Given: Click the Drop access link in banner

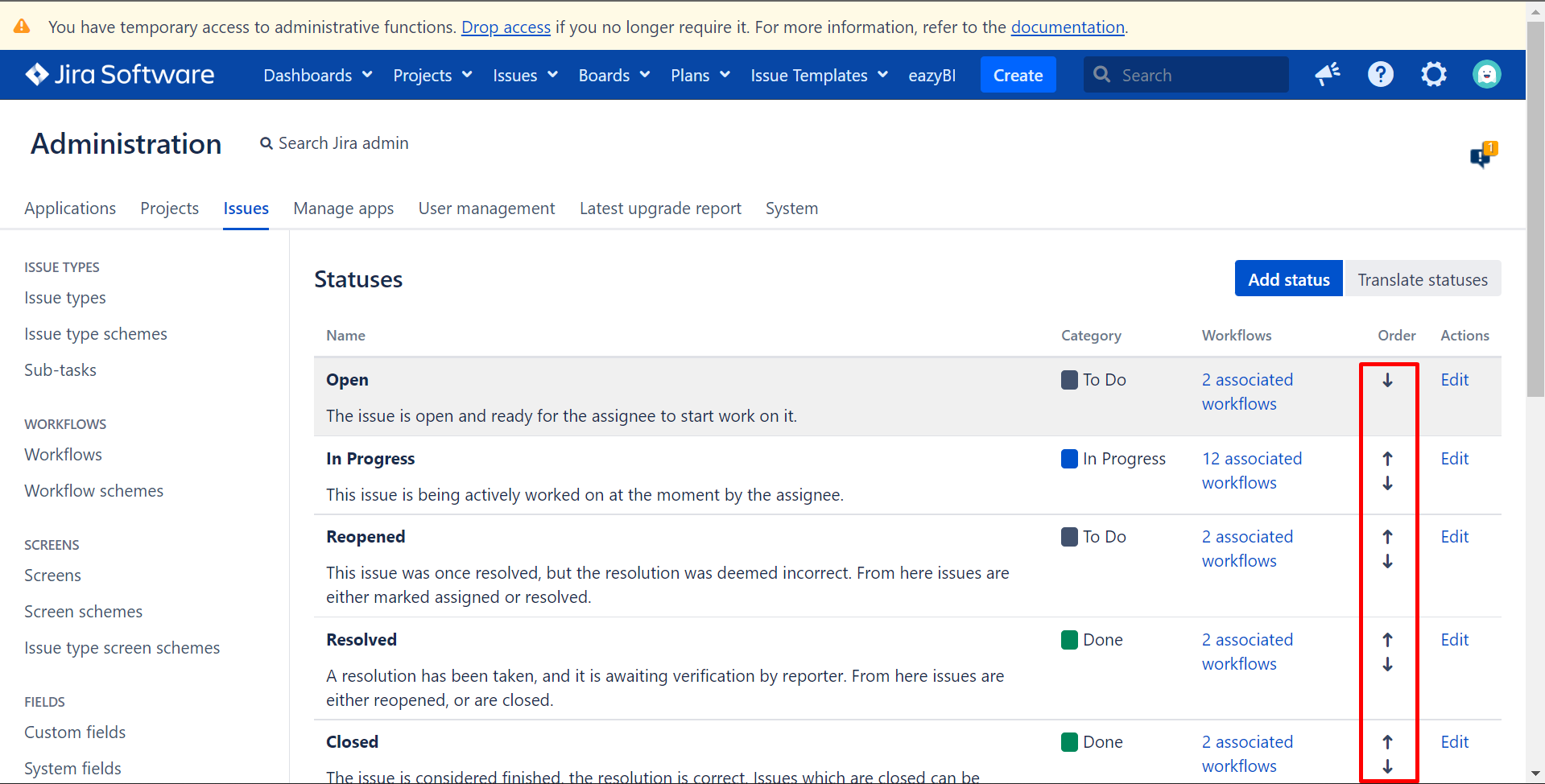Looking at the screenshot, I should tap(506, 27).
